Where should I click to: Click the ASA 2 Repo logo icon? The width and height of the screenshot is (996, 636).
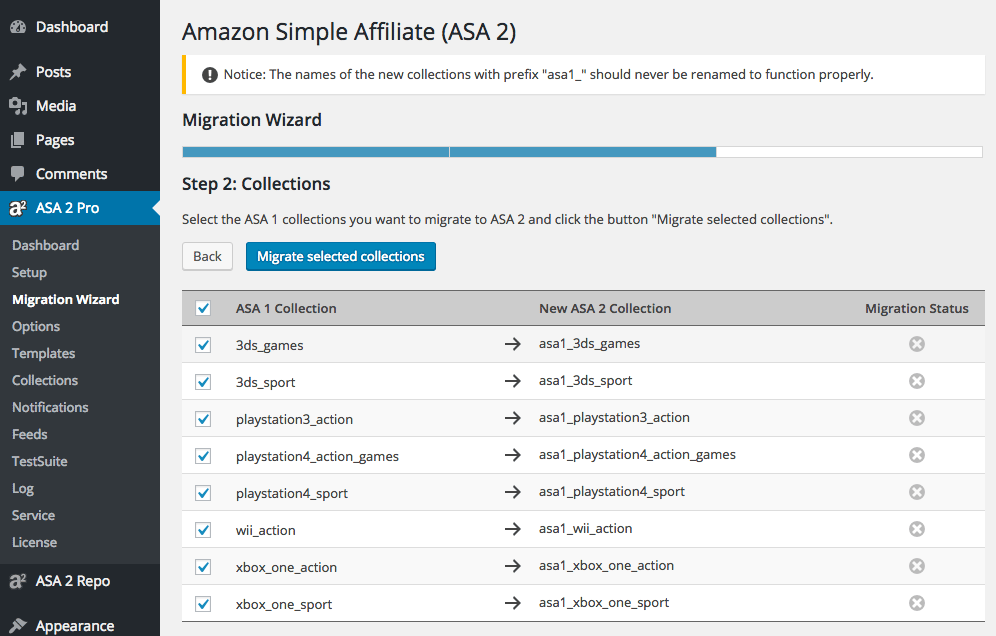[17, 580]
